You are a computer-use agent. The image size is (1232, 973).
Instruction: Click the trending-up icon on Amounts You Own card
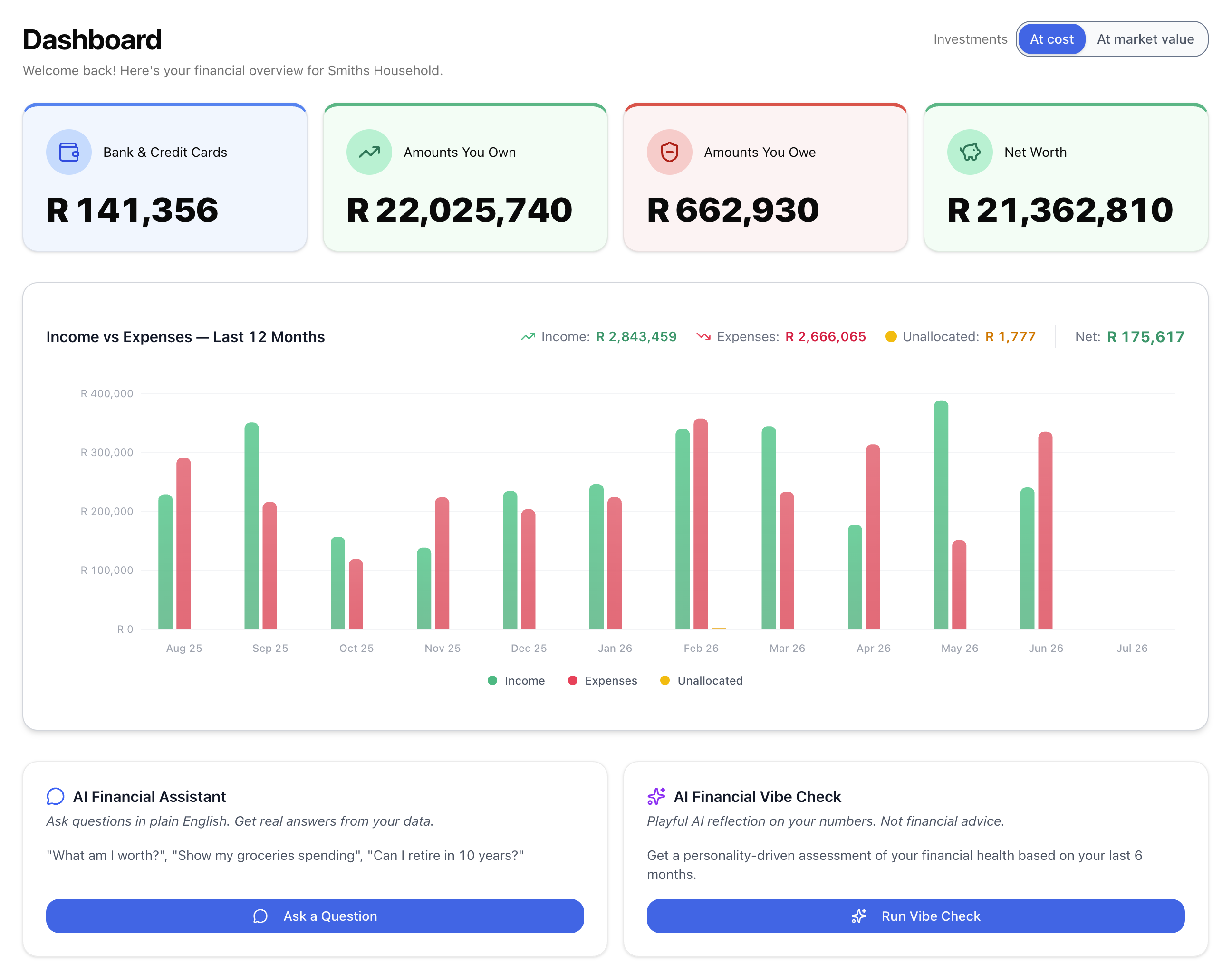coord(369,152)
